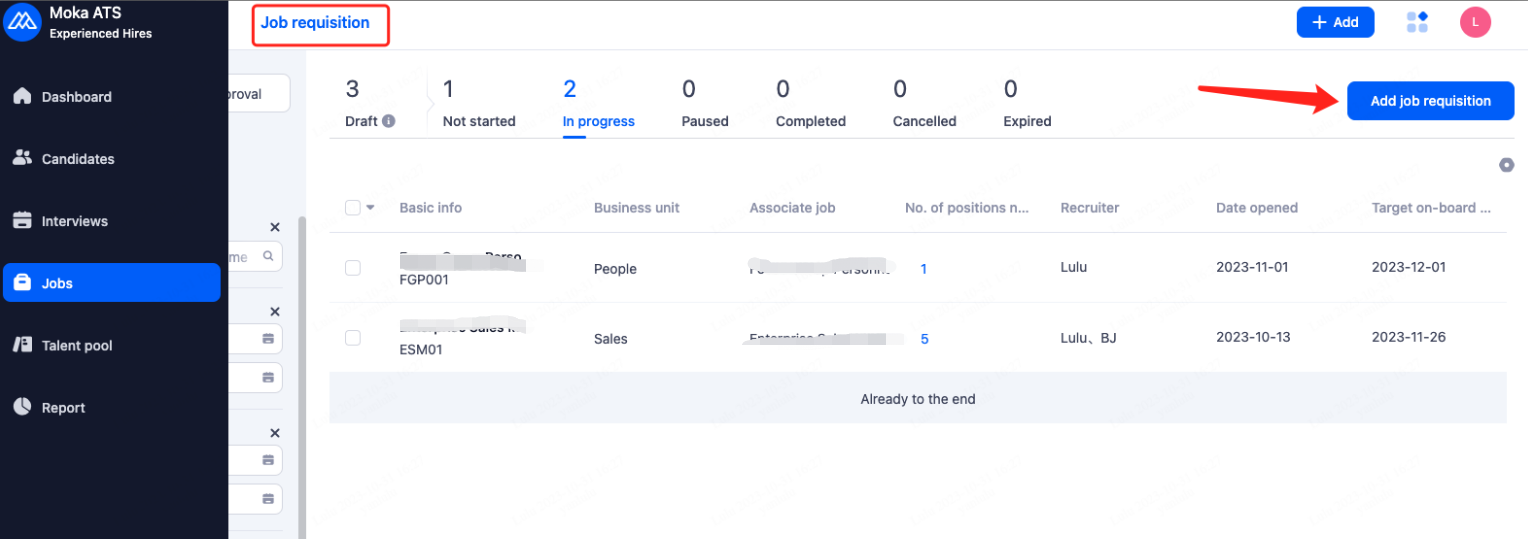The image size is (1528, 539).
Task: Check the FGP001 row checkbox
Action: click(x=352, y=268)
